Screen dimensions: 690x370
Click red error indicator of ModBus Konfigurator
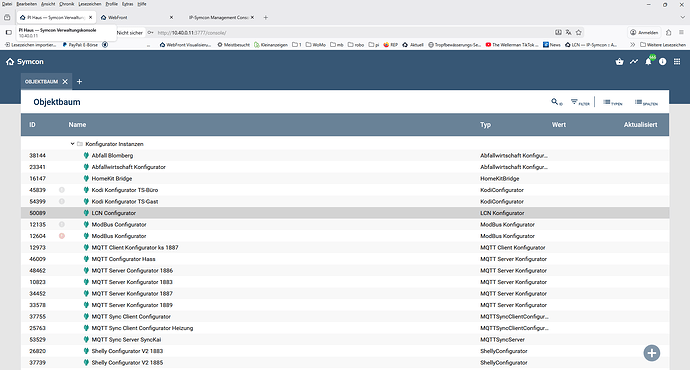point(62,236)
